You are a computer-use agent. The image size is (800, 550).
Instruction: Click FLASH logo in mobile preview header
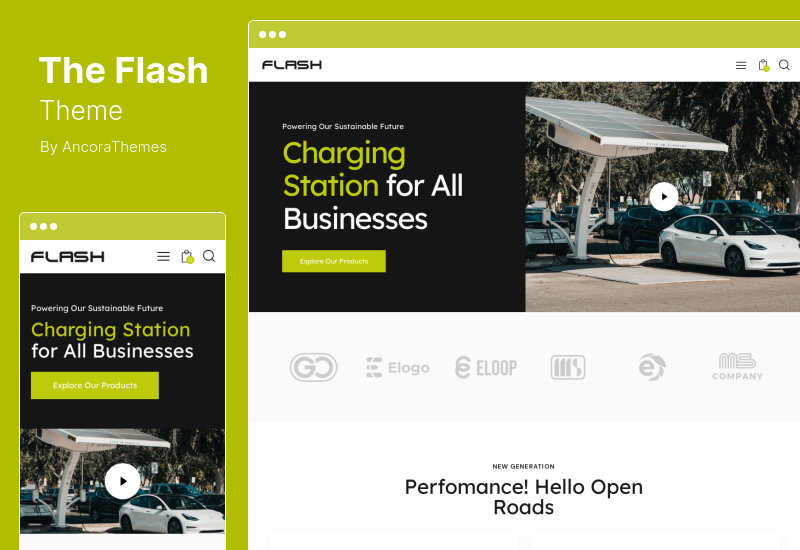68,257
